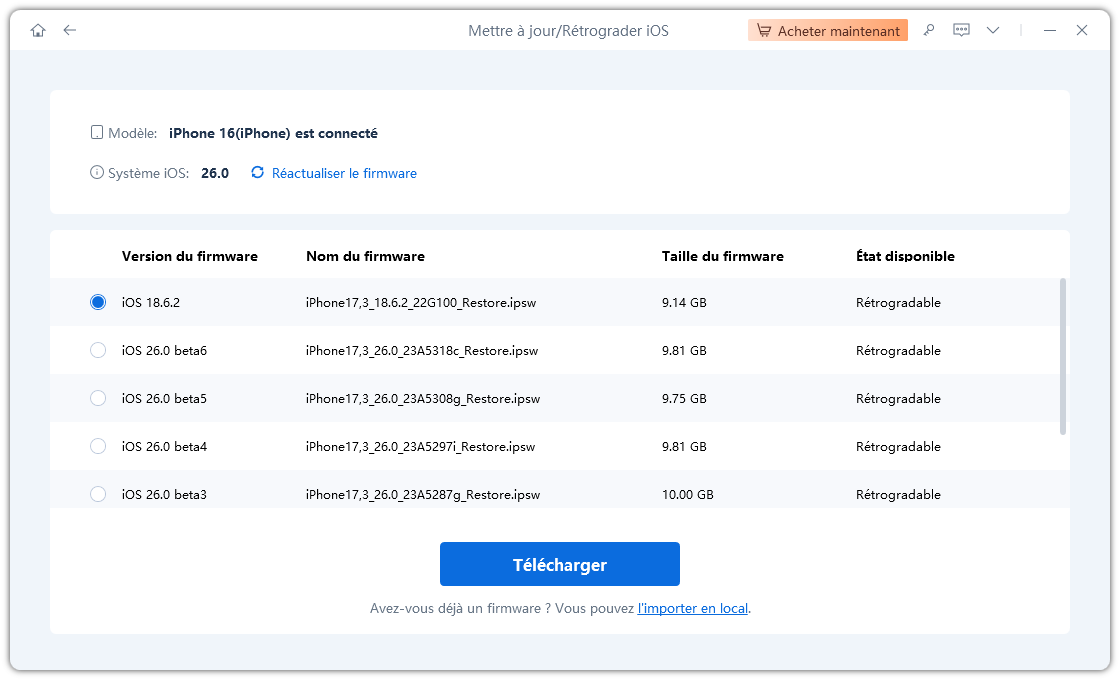The image size is (1120, 680).
Task: Pick the iOS 26.0 beta3 firmware radio
Action: pyautogui.click(x=98, y=494)
